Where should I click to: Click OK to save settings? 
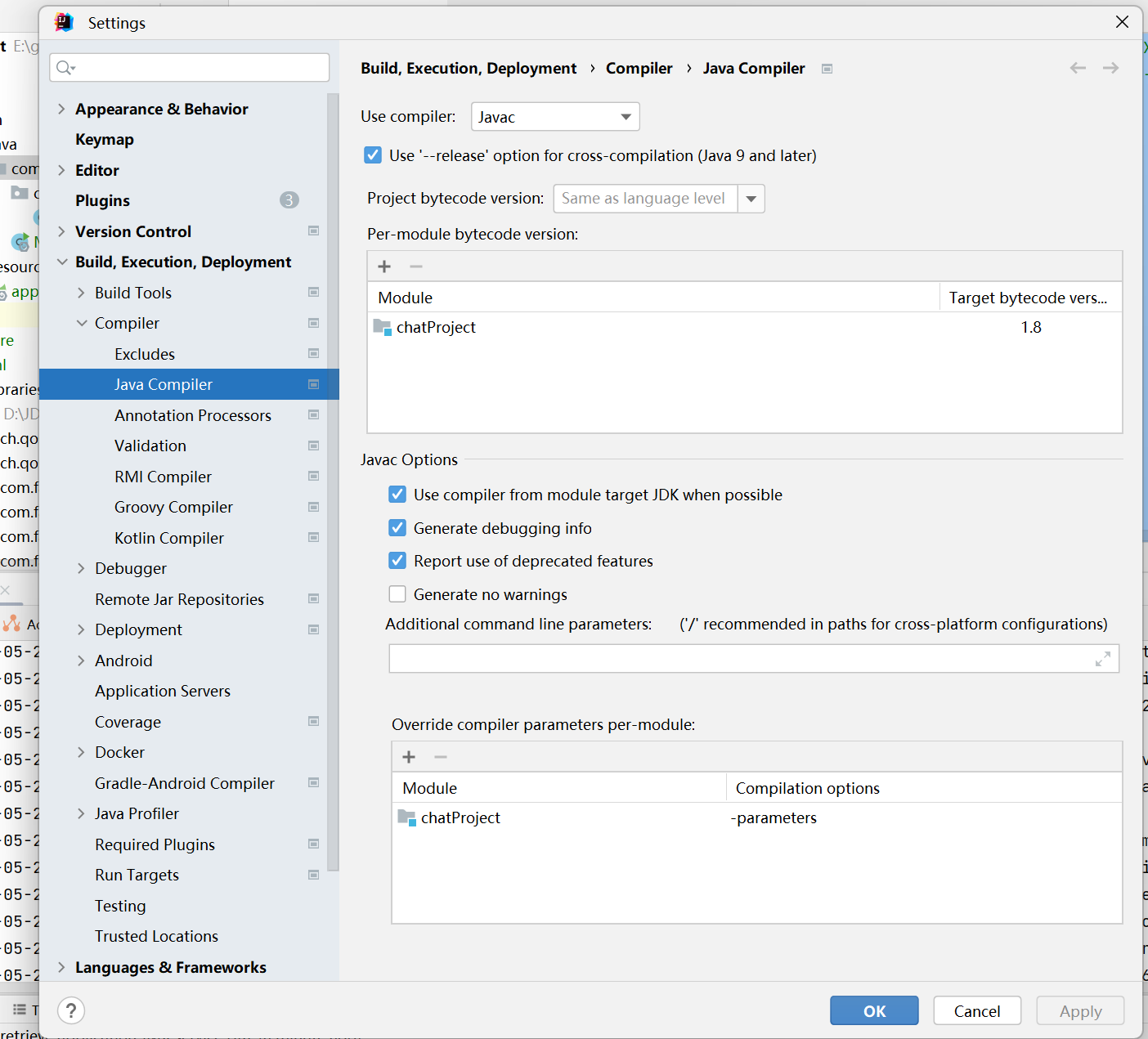[874, 1010]
